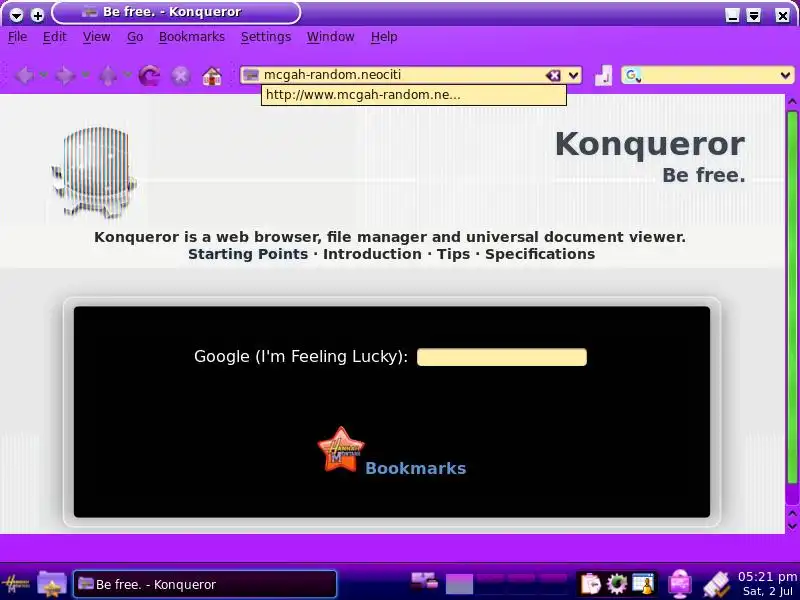The width and height of the screenshot is (800, 600).
Task: Open the Klipper clipboard tray icon
Action: (x=591, y=584)
